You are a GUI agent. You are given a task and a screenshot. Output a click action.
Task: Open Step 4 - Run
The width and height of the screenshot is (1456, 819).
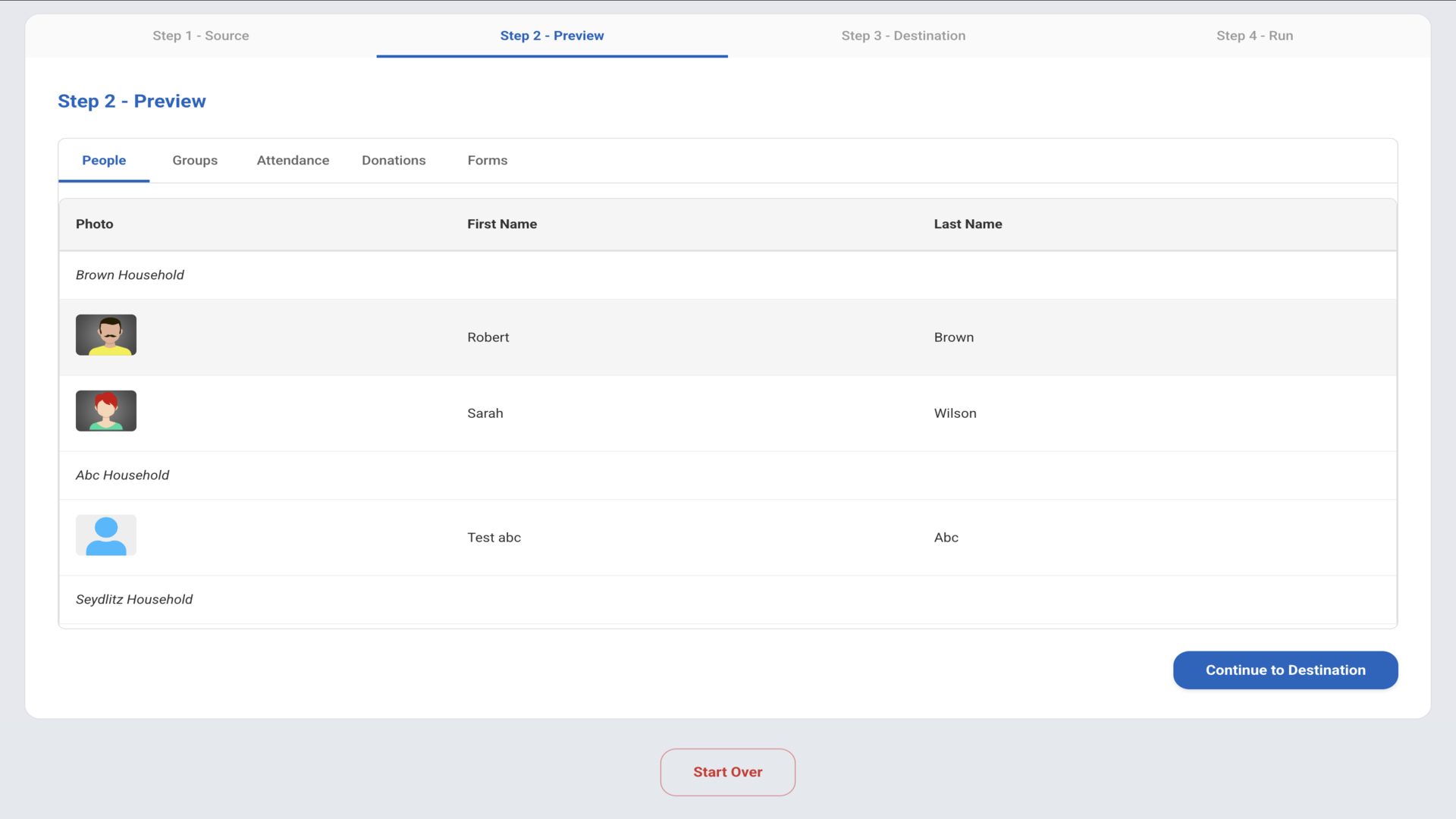[1254, 36]
